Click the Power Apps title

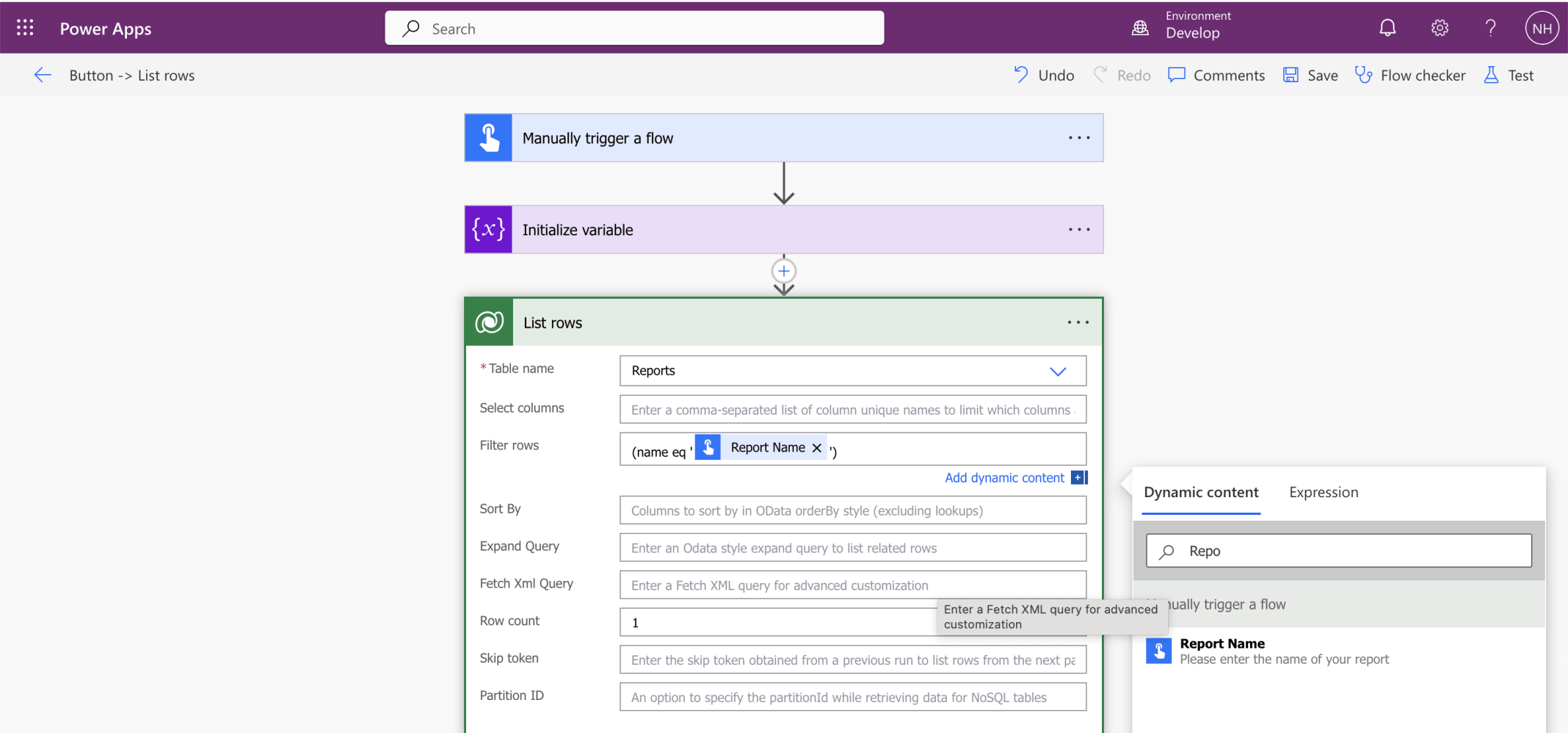tap(106, 29)
